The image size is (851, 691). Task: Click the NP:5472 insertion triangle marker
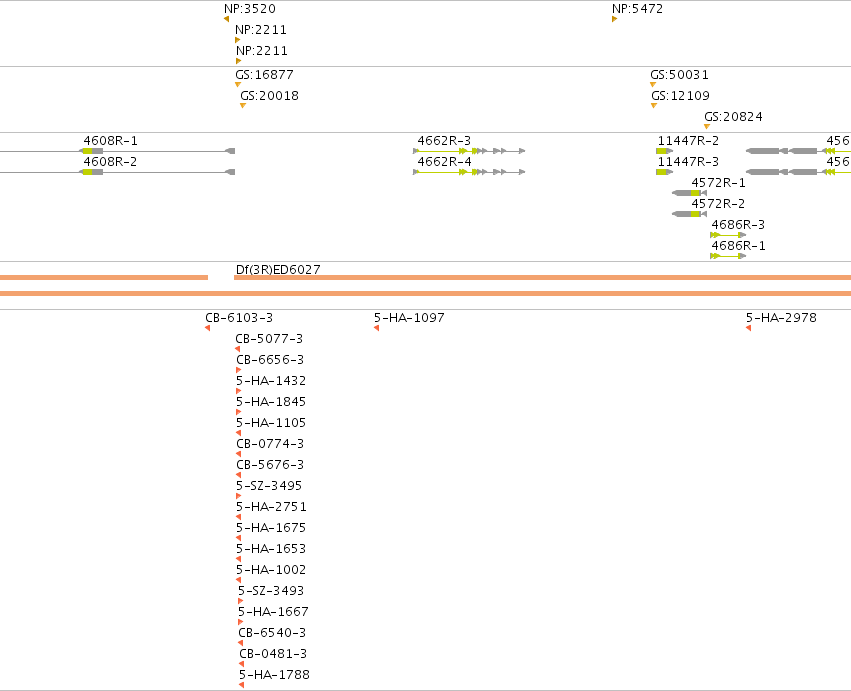tap(614, 19)
